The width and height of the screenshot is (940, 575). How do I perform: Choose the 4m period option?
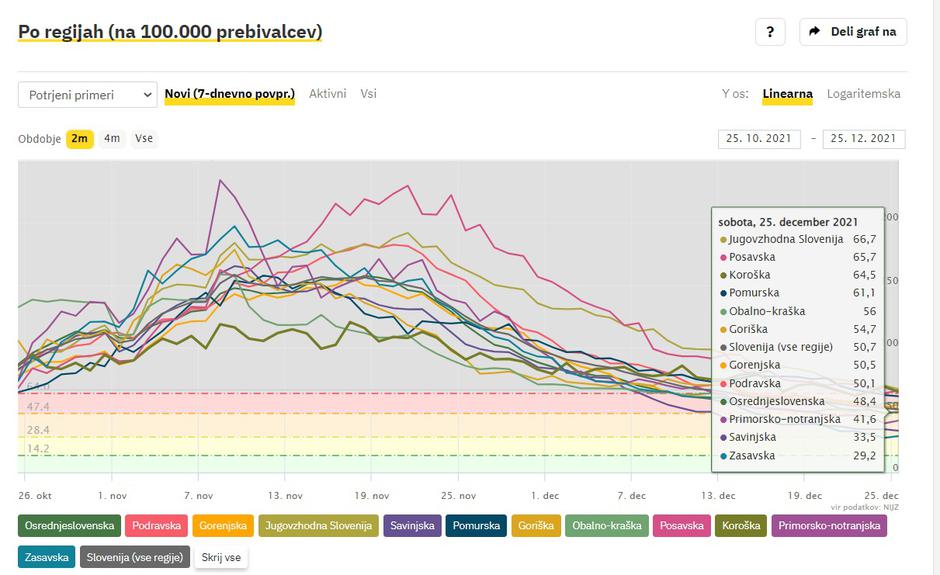click(112, 138)
